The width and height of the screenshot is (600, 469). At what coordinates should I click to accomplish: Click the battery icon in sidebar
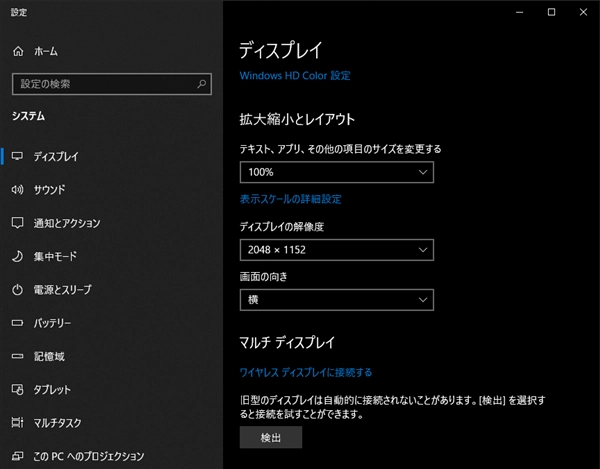click(x=17, y=323)
